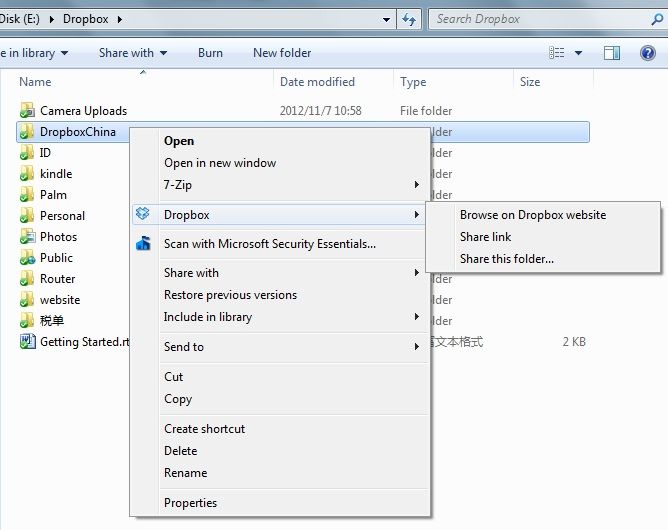The height and width of the screenshot is (530, 668).
Task: Click the Getting Started document icon
Action: pos(27,341)
